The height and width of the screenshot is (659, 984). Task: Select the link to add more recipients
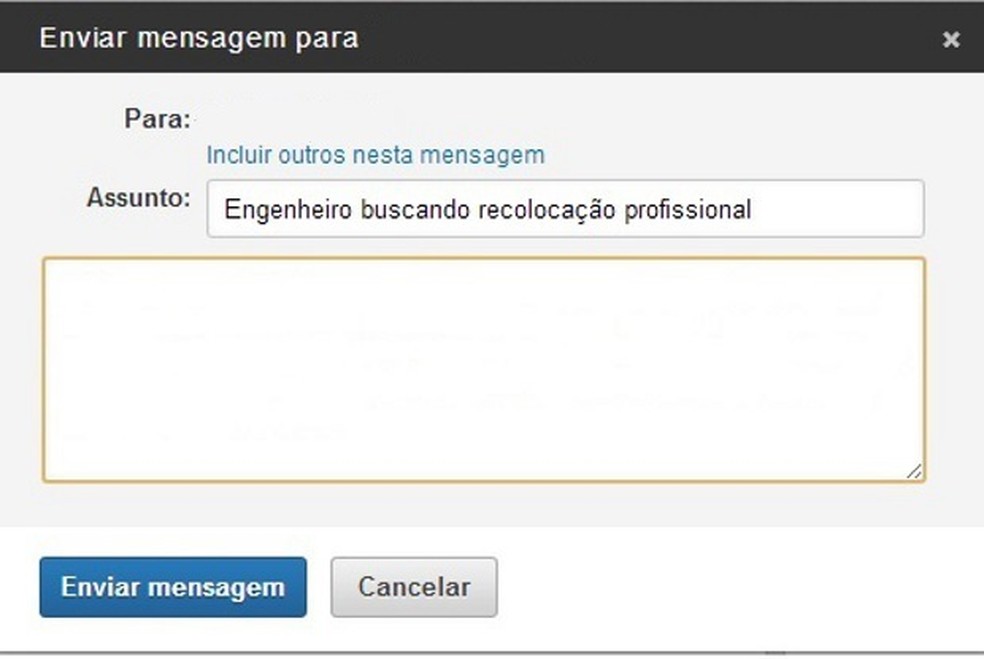tap(375, 154)
